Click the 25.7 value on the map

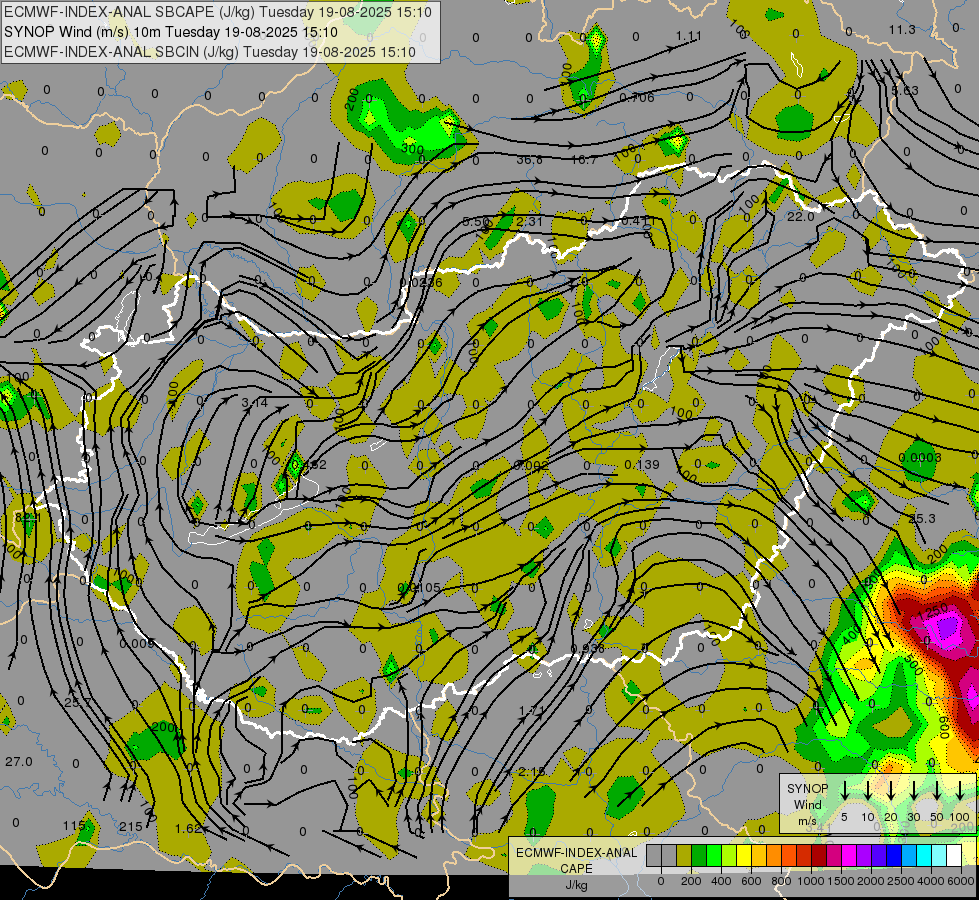[78, 703]
